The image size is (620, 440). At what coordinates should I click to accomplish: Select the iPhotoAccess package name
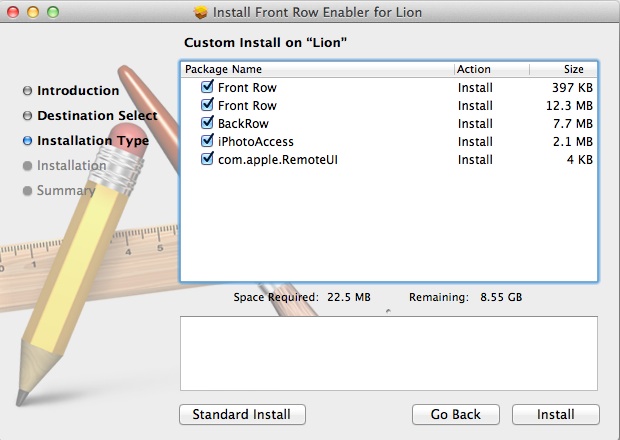pos(256,142)
